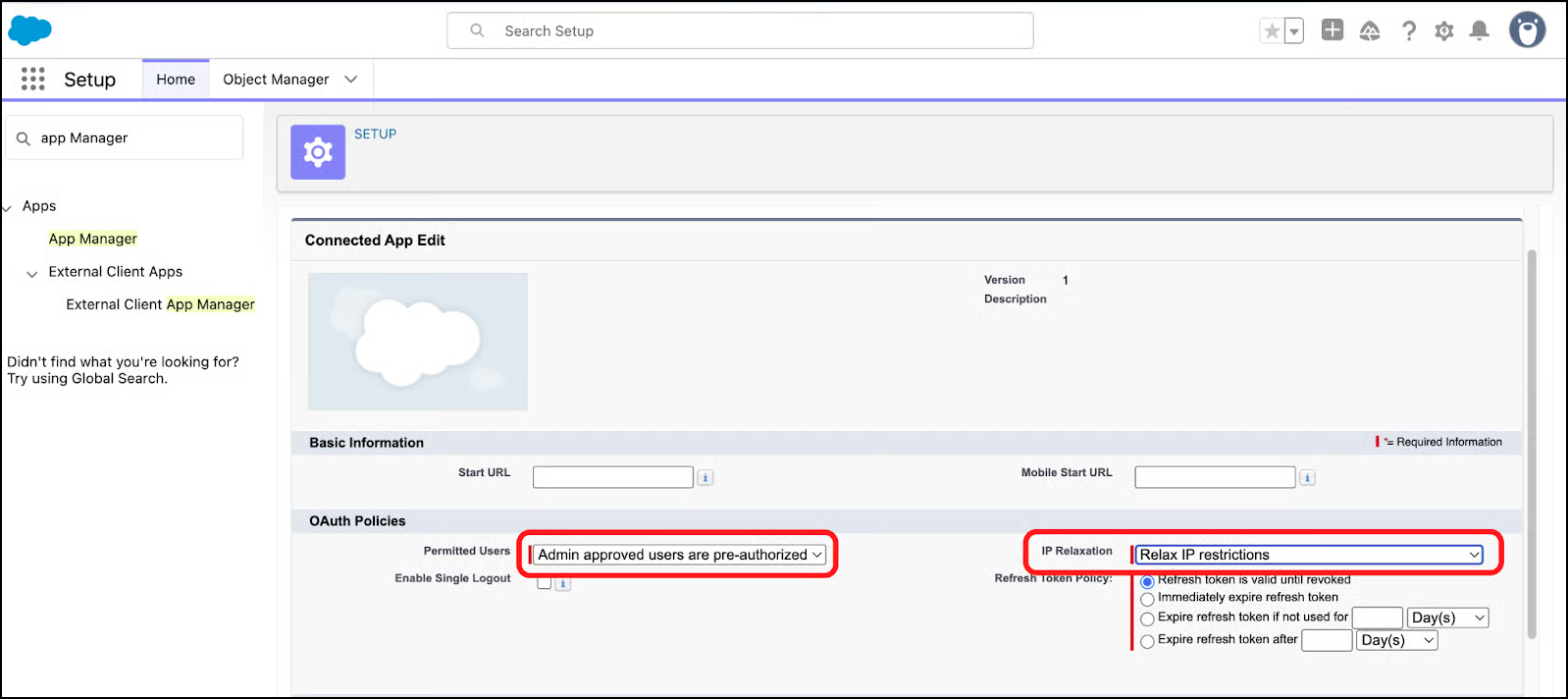Open the favorites list dropdown arrow

(x=1294, y=31)
